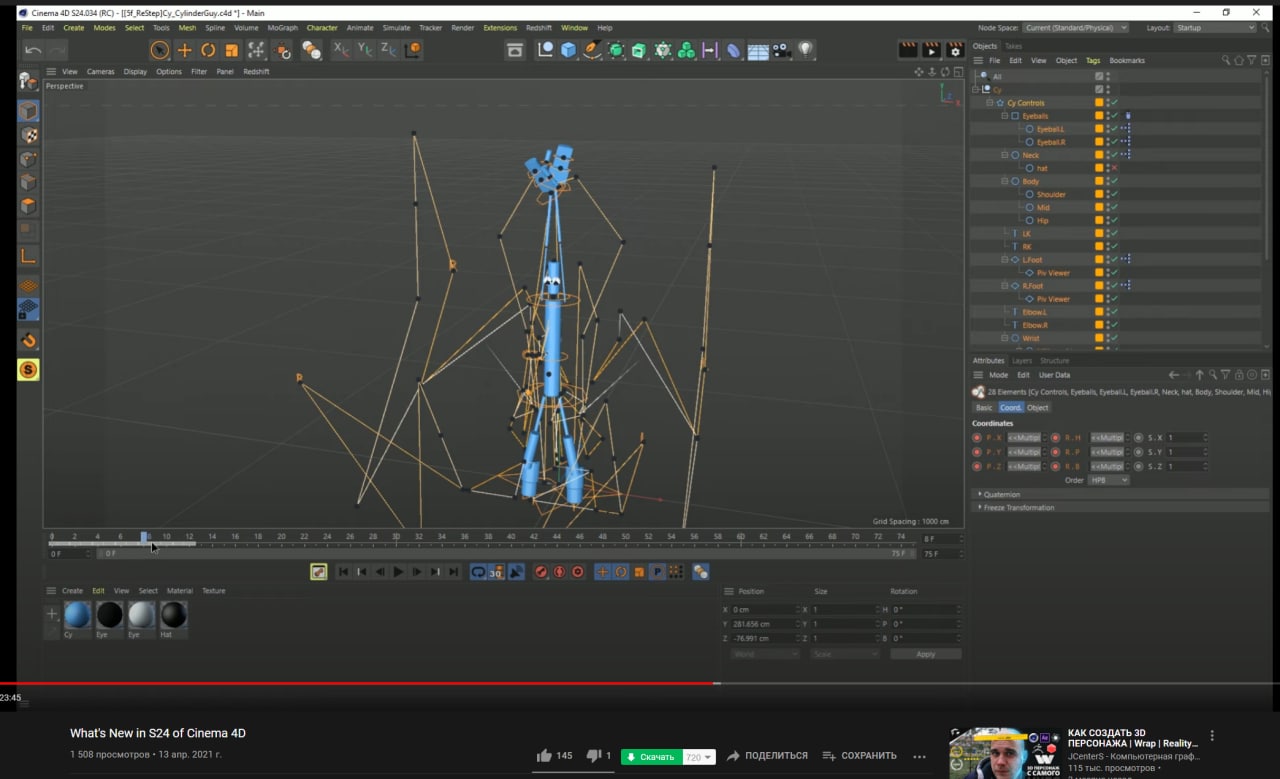1280x779 pixels.
Task: Toggle R.H animation radio dot
Action: 1056,438
